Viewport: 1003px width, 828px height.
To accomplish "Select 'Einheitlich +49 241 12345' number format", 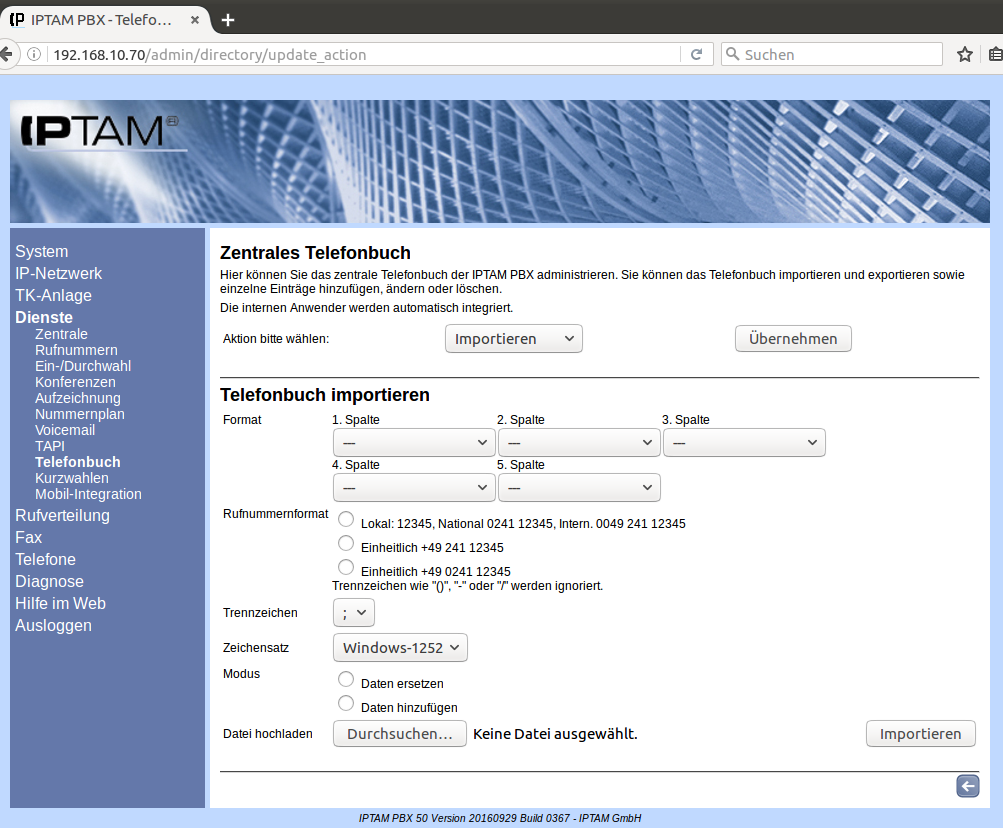I will (x=346, y=544).
